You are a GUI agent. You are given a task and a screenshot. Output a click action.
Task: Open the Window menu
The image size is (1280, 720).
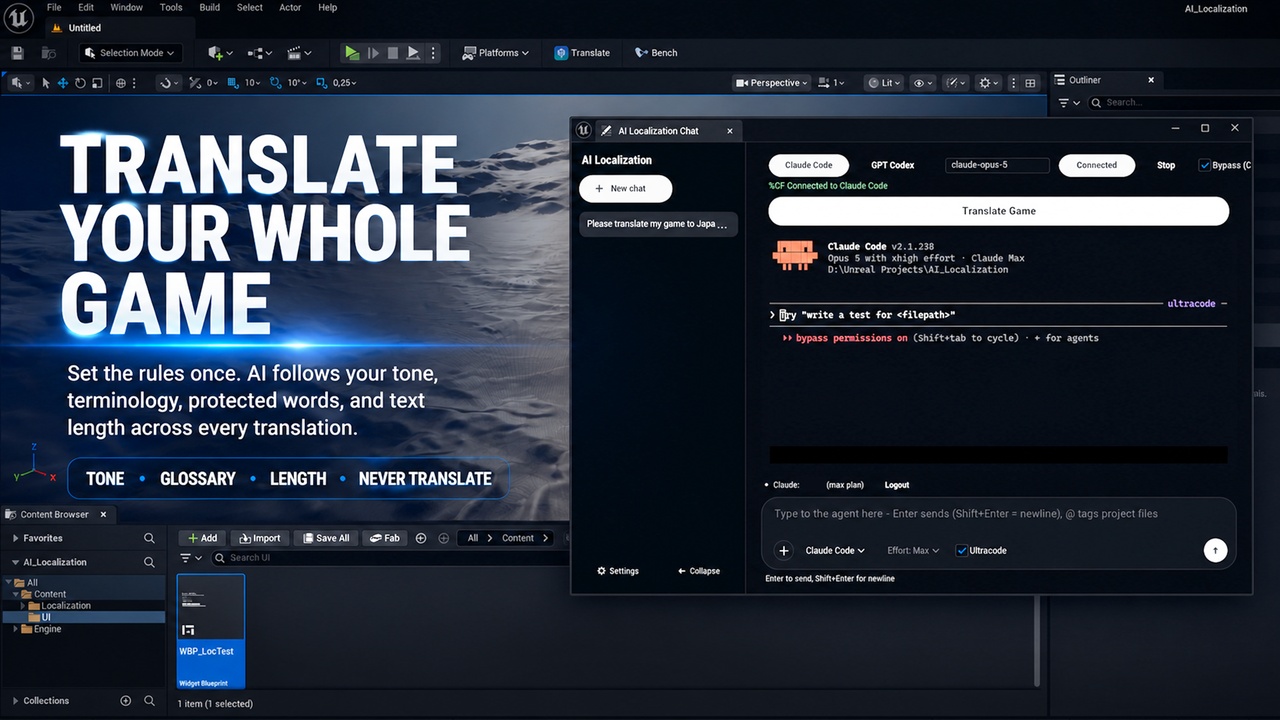126,7
